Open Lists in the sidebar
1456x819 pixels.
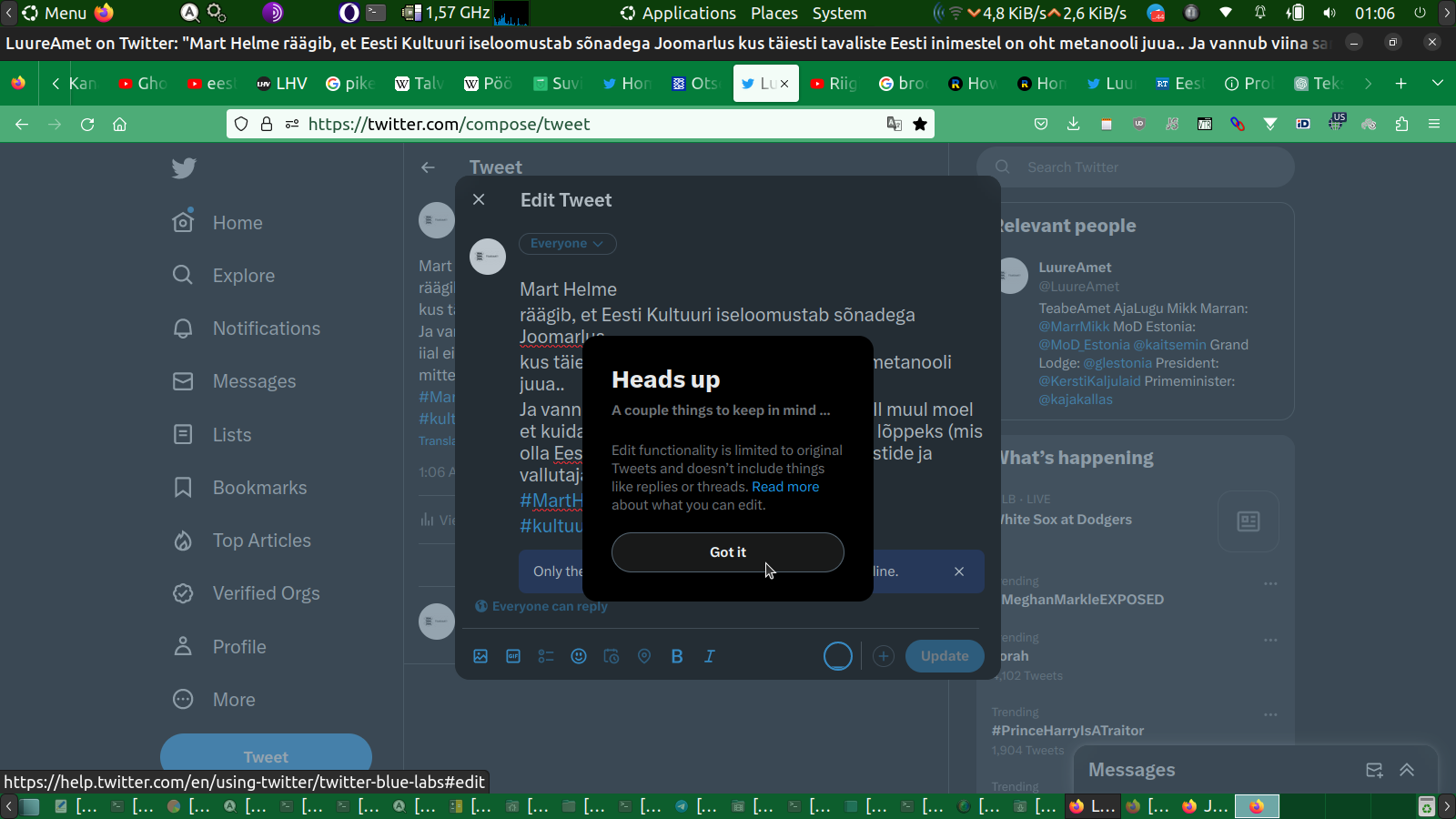(x=212, y=435)
